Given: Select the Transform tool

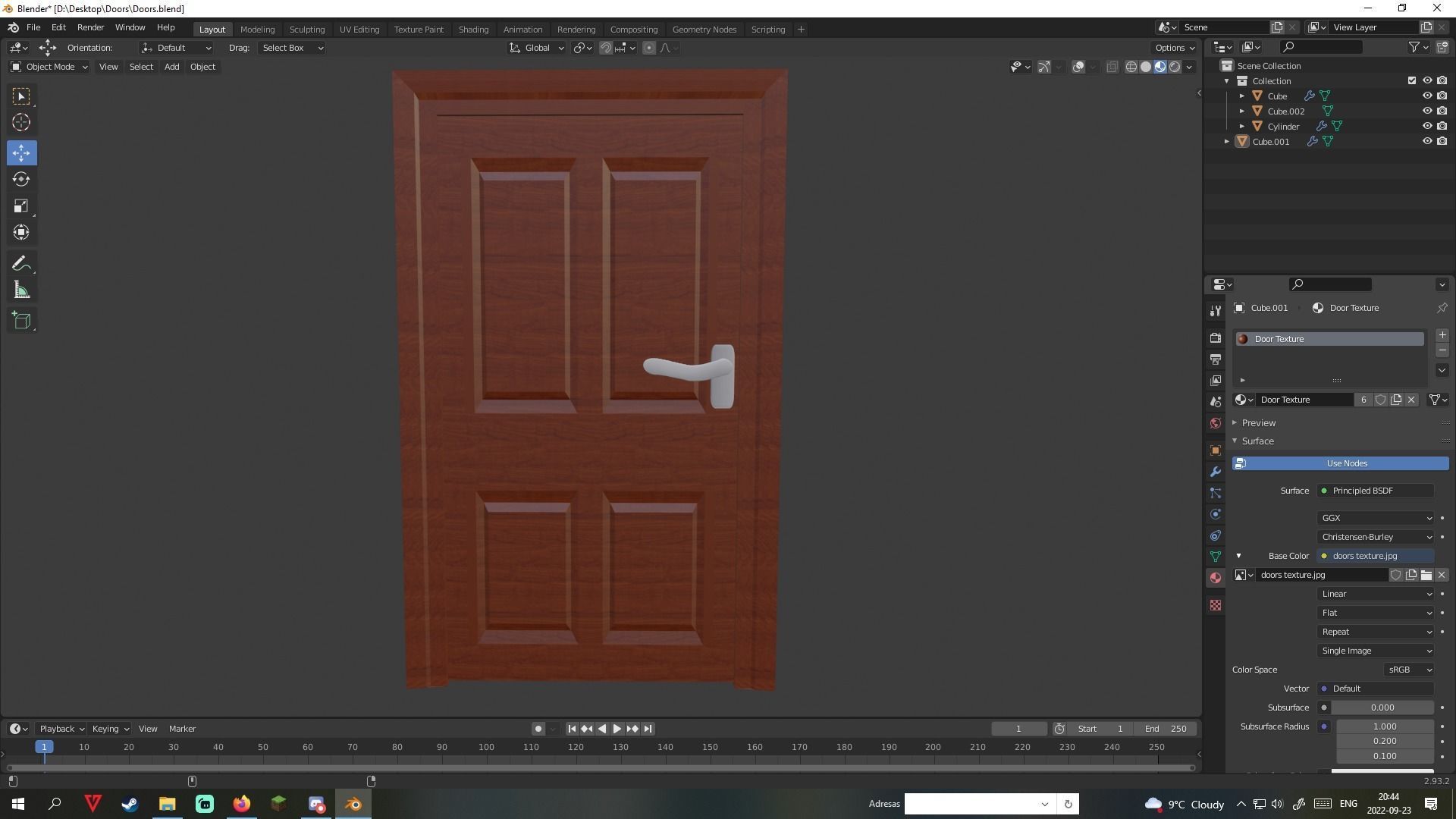Looking at the screenshot, I should click(x=21, y=232).
